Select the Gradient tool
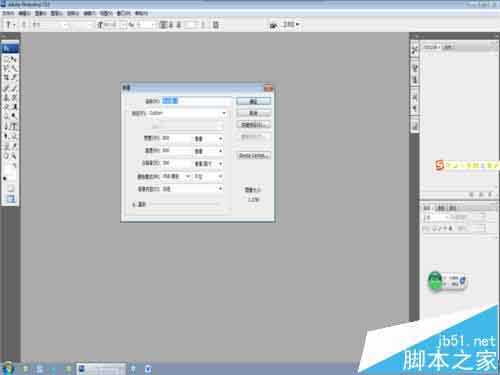Screen dimensions: 500x375 click(14, 107)
